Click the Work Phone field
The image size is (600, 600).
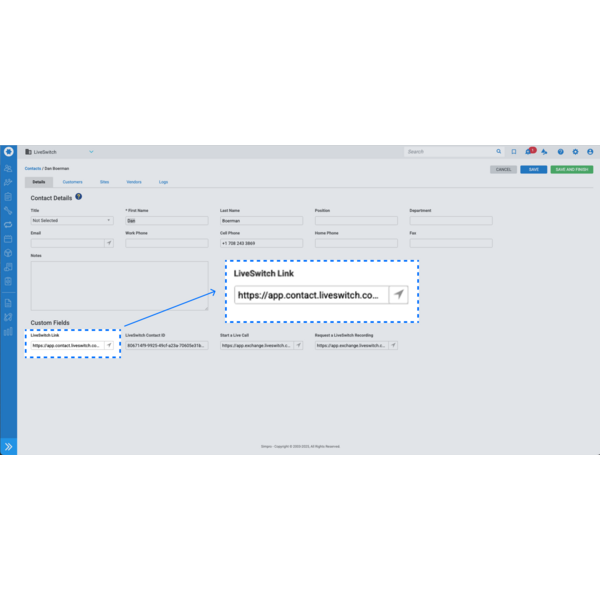(x=167, y=243)
